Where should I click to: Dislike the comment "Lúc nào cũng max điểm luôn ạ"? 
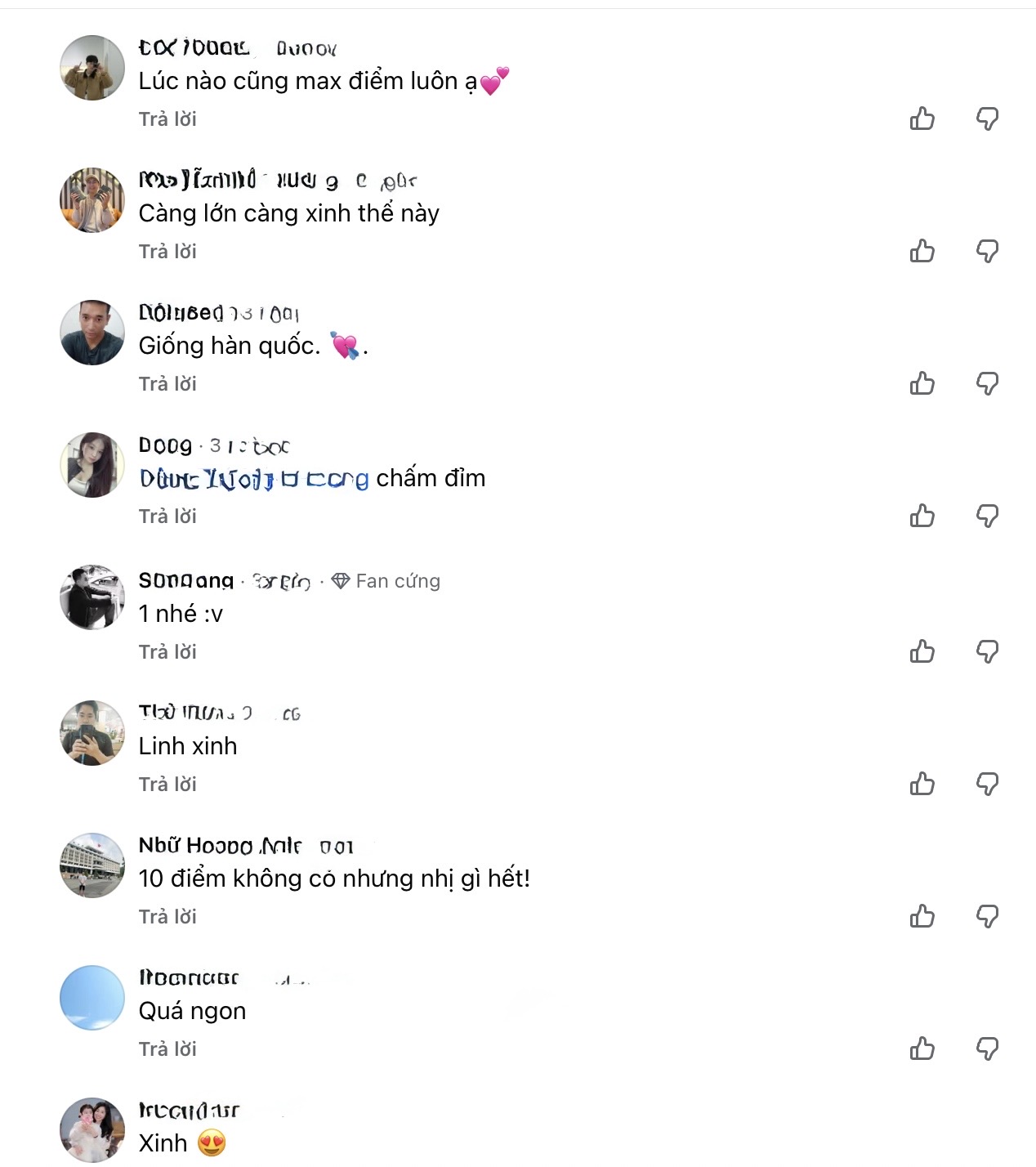click(x=987, y=118)
